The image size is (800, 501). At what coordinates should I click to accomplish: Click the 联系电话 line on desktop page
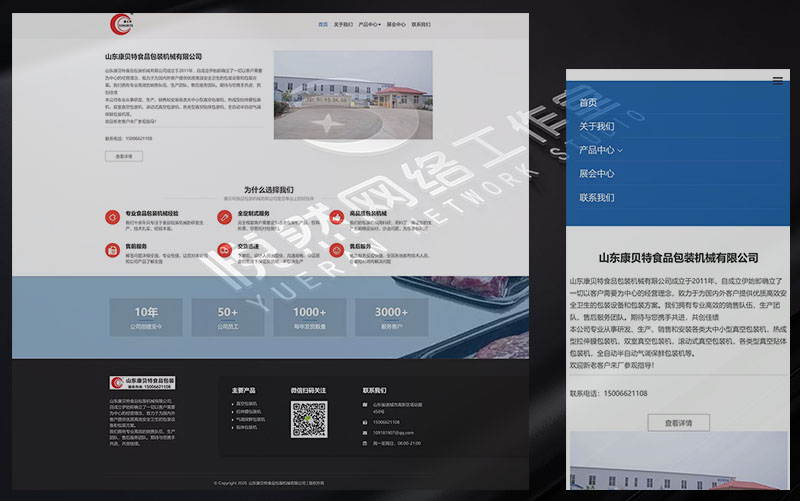point(129,139)
